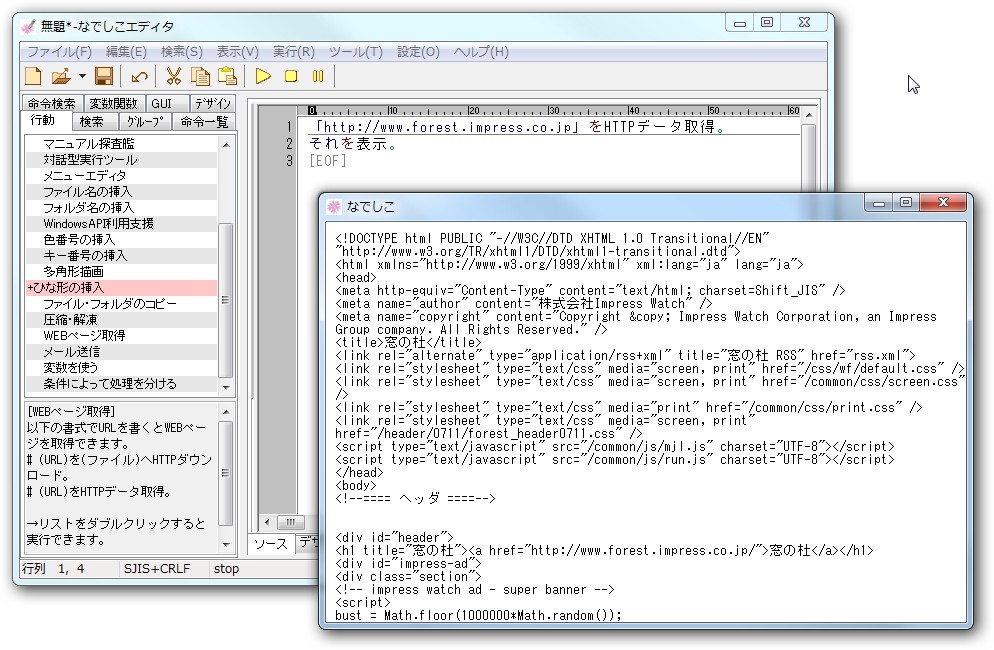Select WEBページ取得 list item

(x=121, y=335)
